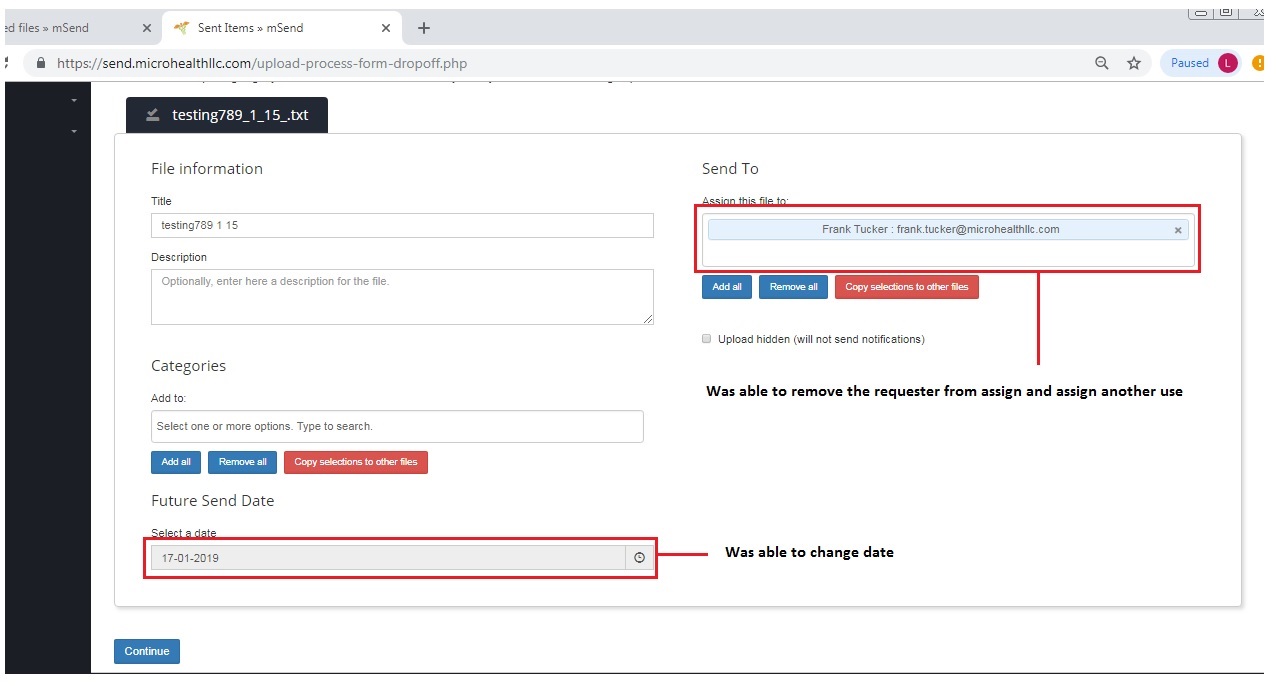Expand the lower sidebar chevron

pyautogui.click(x=74, y=131)
